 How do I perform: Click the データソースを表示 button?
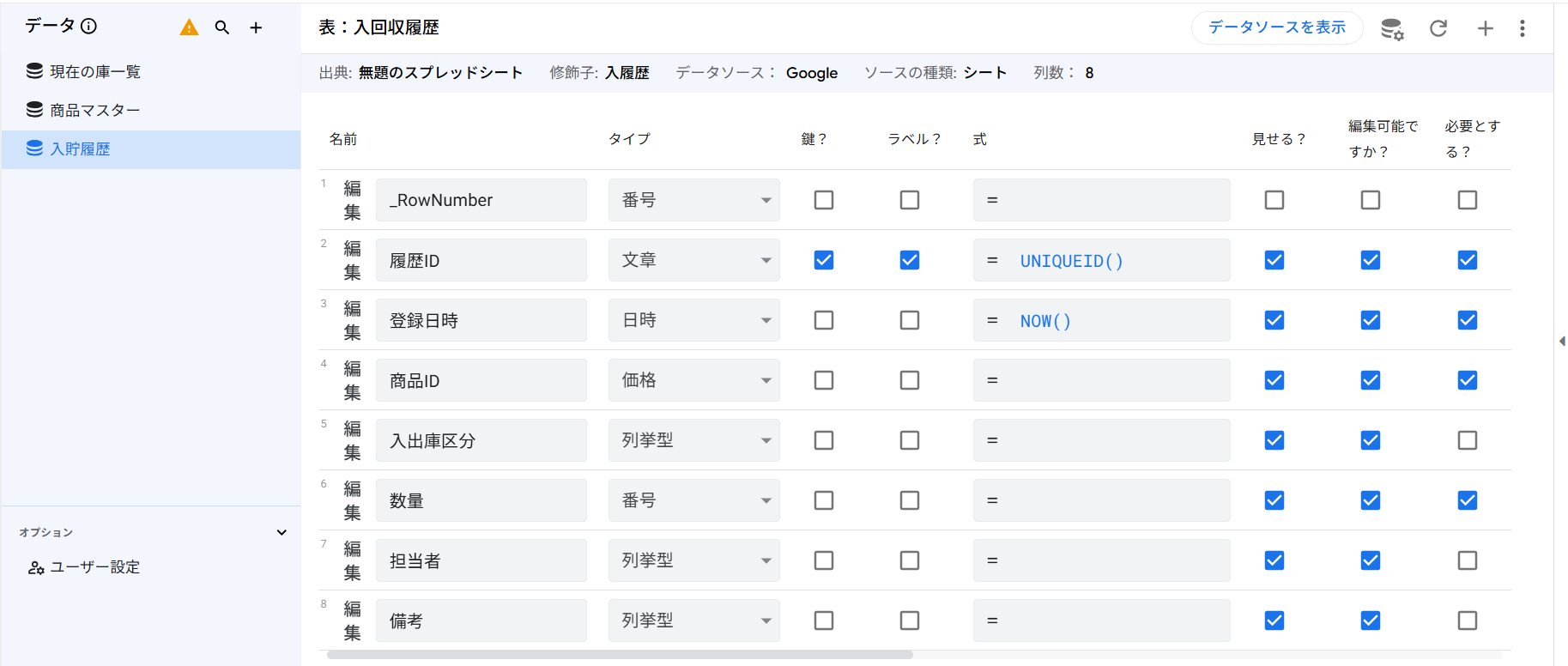pyautogui.click(x=1277, y=27)
